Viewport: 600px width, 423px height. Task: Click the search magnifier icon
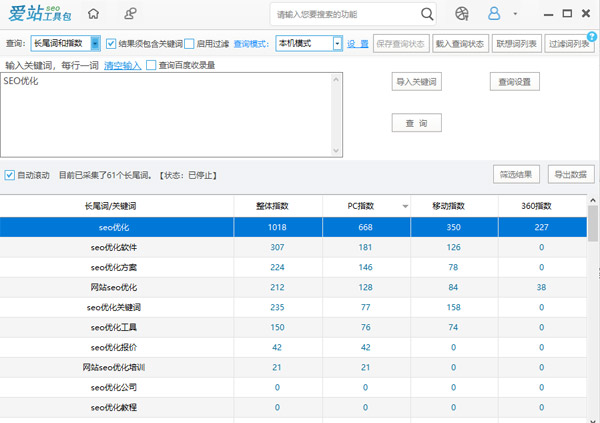[x=427, y=14]
